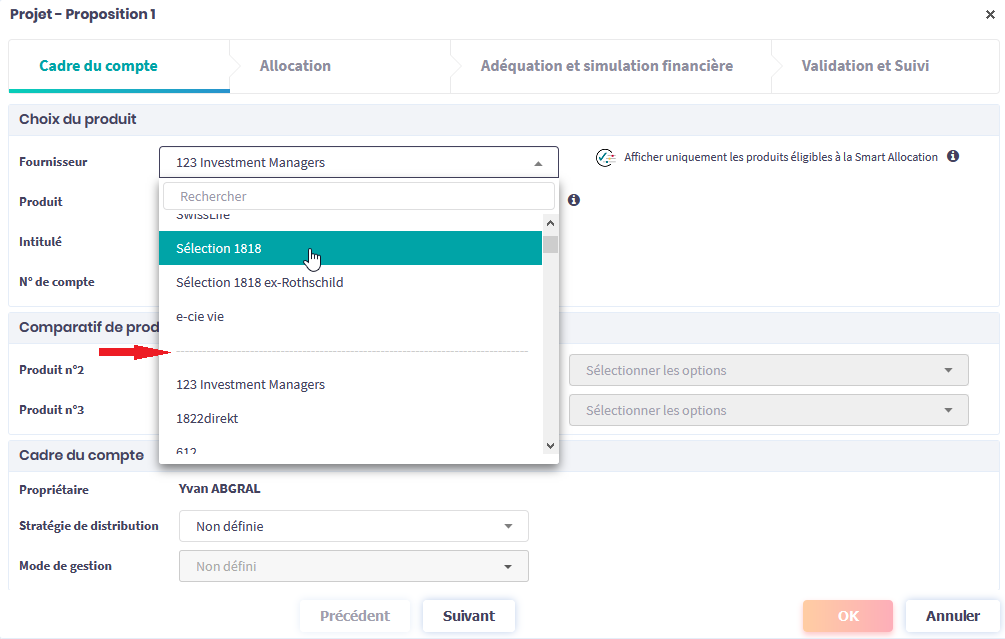Viewport: 1005px width, 639px height.
Task: Collapse the Fournisseur dropdown arrow
Action: click(538, 163)
